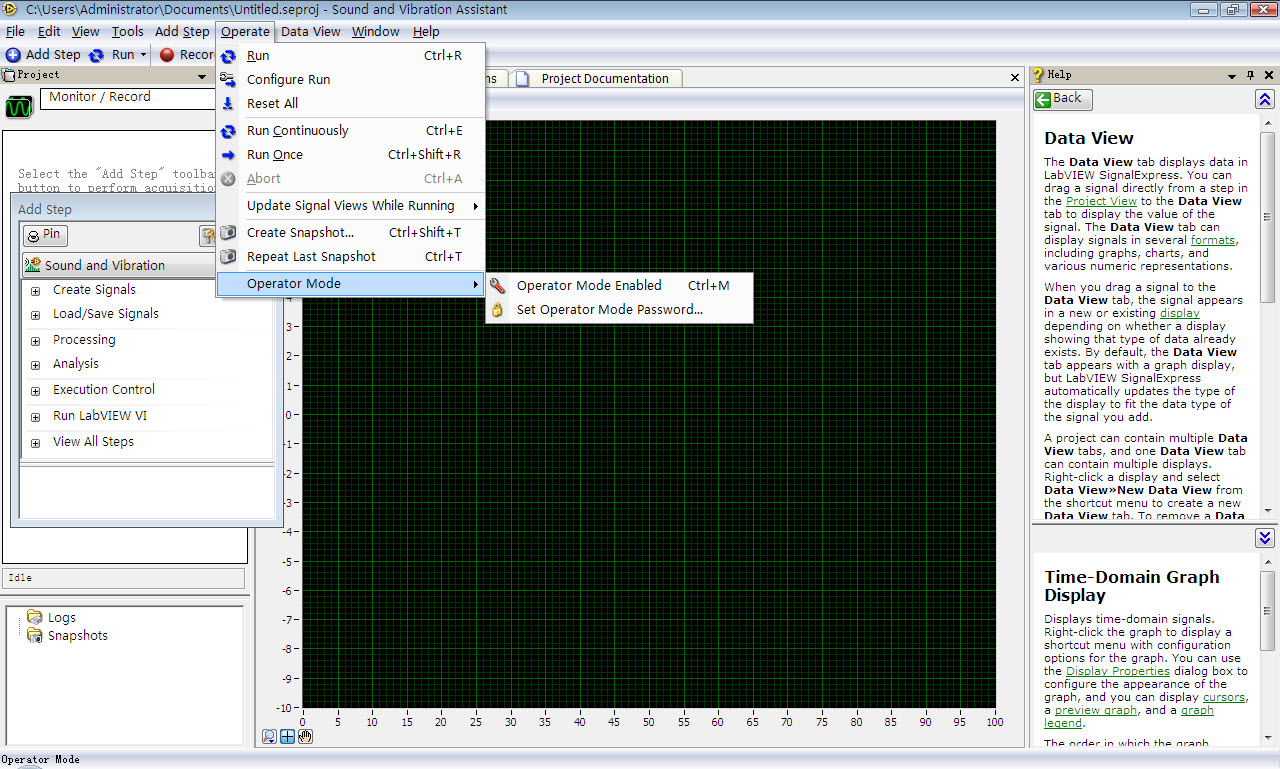Click the Reset All down-arrow icon
1280x769 pixels.
[228, 104]
